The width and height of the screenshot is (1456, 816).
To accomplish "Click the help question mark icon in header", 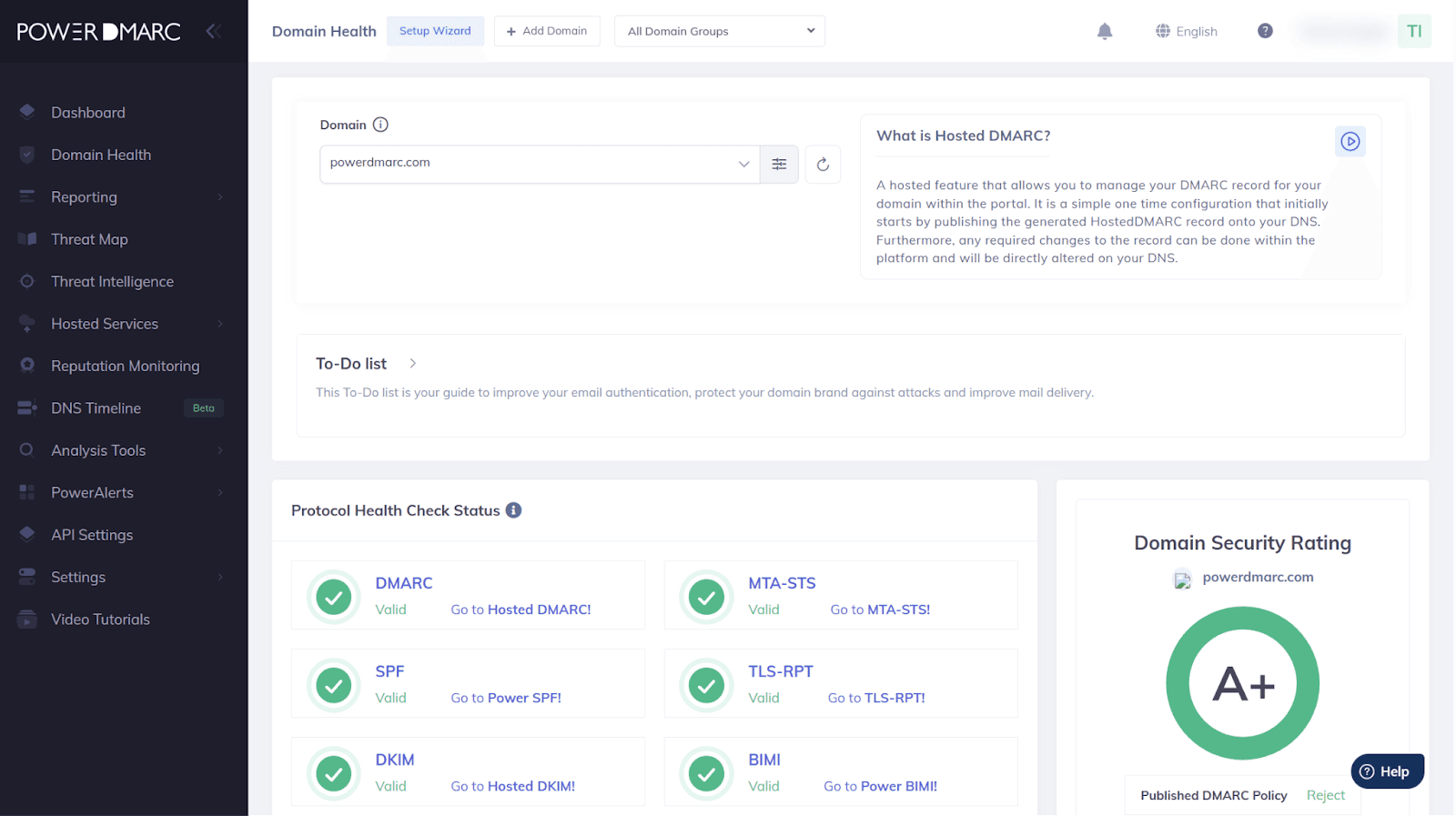I will 1265,31.
